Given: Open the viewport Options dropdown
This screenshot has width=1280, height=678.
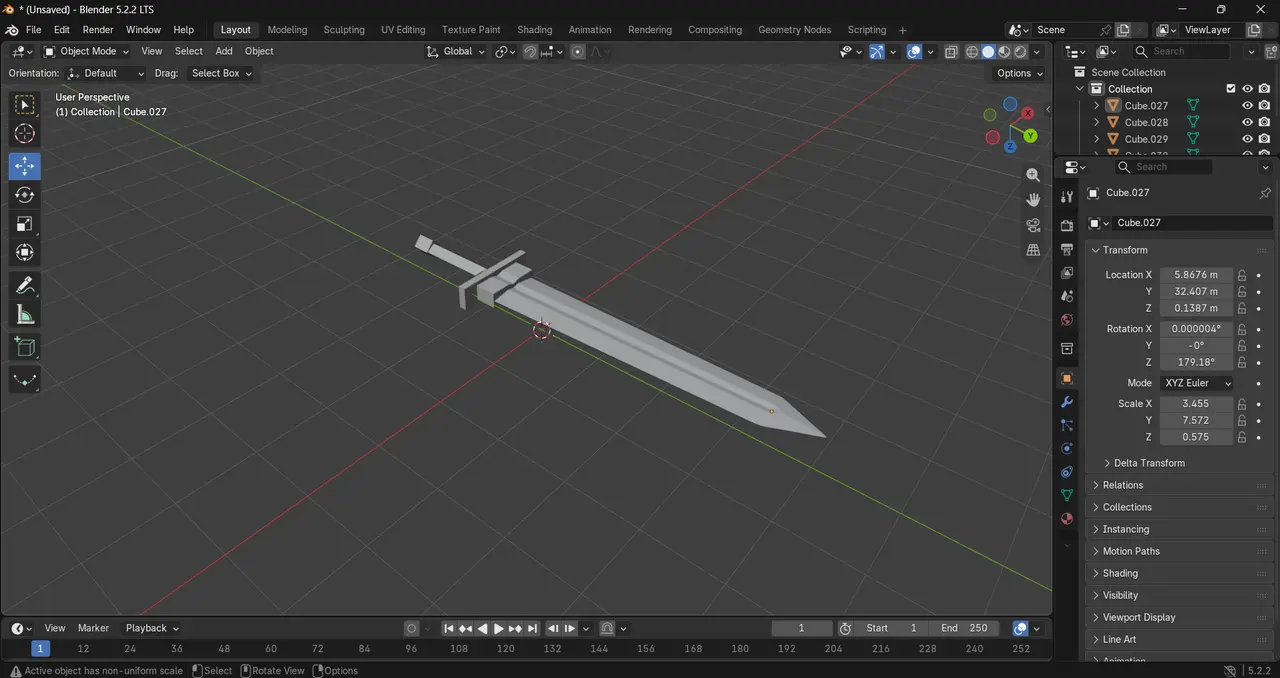Looking at the screenshot, I should point(1019,73).
